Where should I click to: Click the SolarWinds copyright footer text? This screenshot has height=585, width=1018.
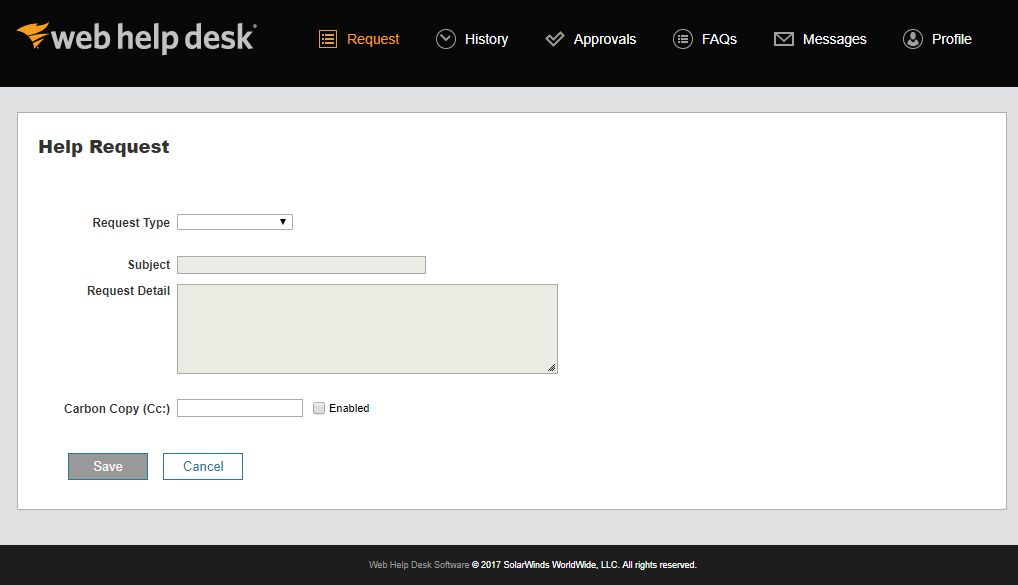tap(584, 565)
